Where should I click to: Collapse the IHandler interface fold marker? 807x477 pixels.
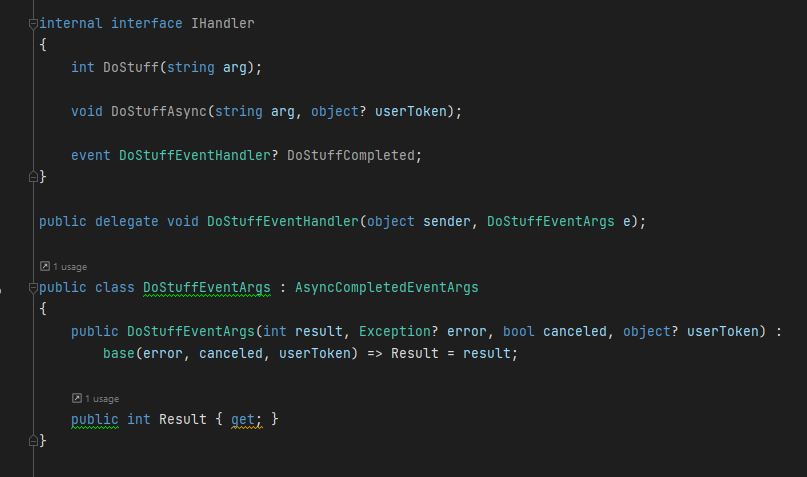33,24
